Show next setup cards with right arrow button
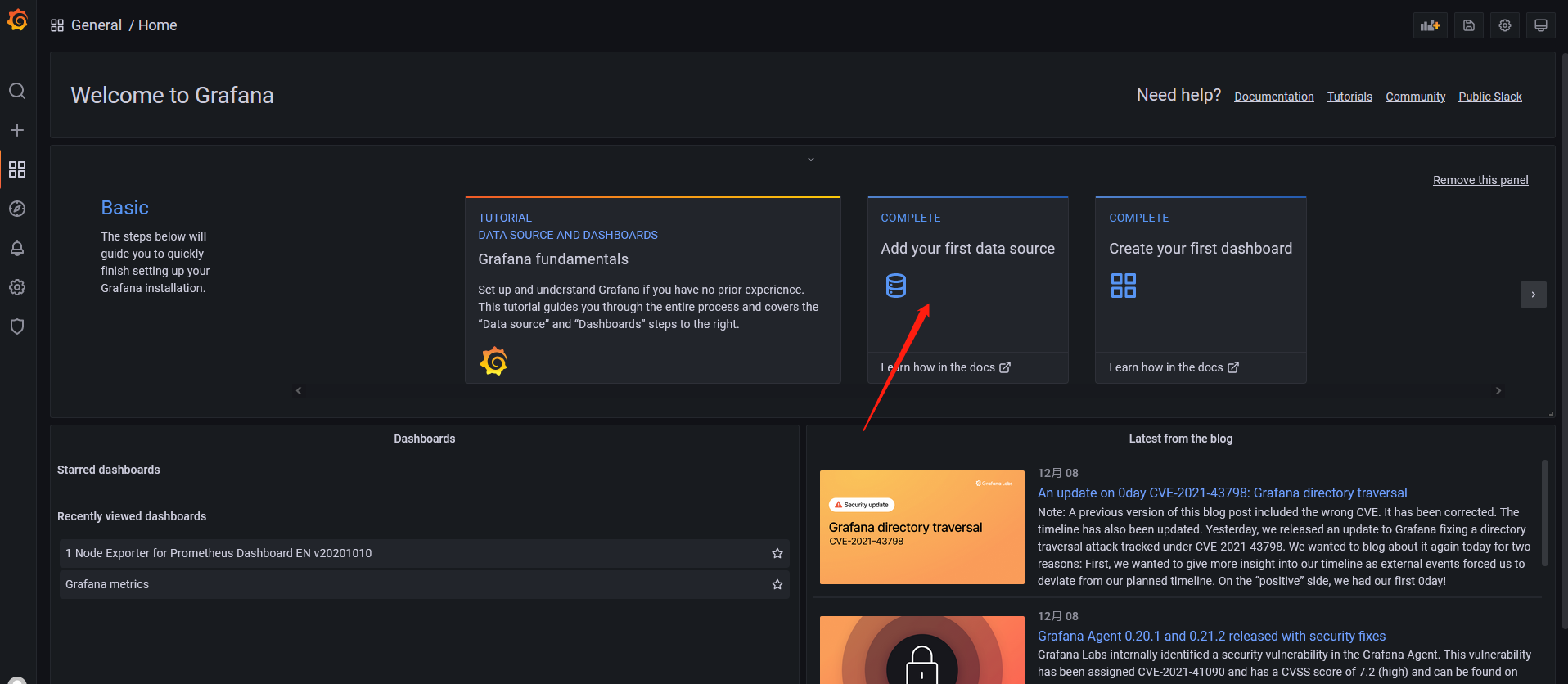The width and height of the screenshot is (1568, 684). [1534, 295]
